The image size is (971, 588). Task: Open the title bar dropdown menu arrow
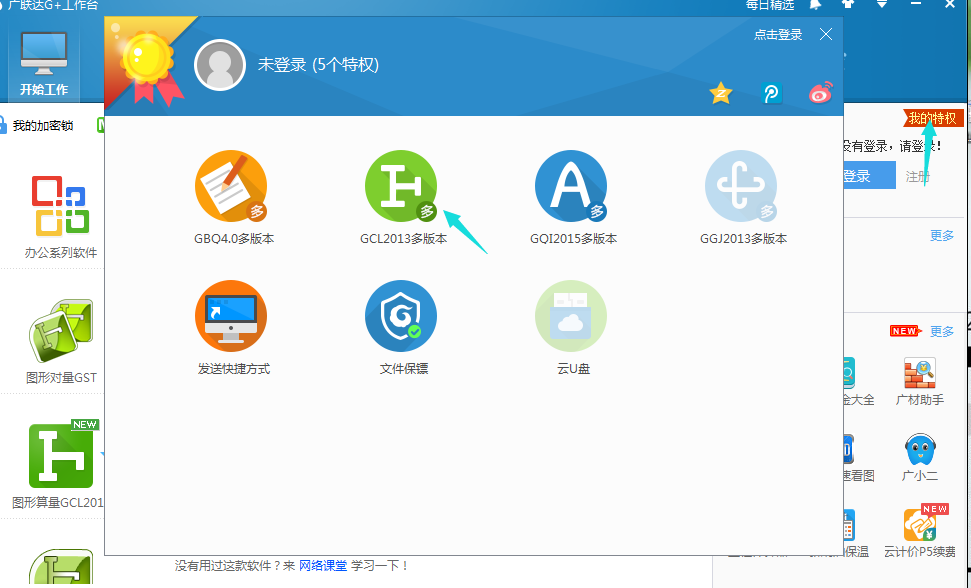(x=882, y=4)
